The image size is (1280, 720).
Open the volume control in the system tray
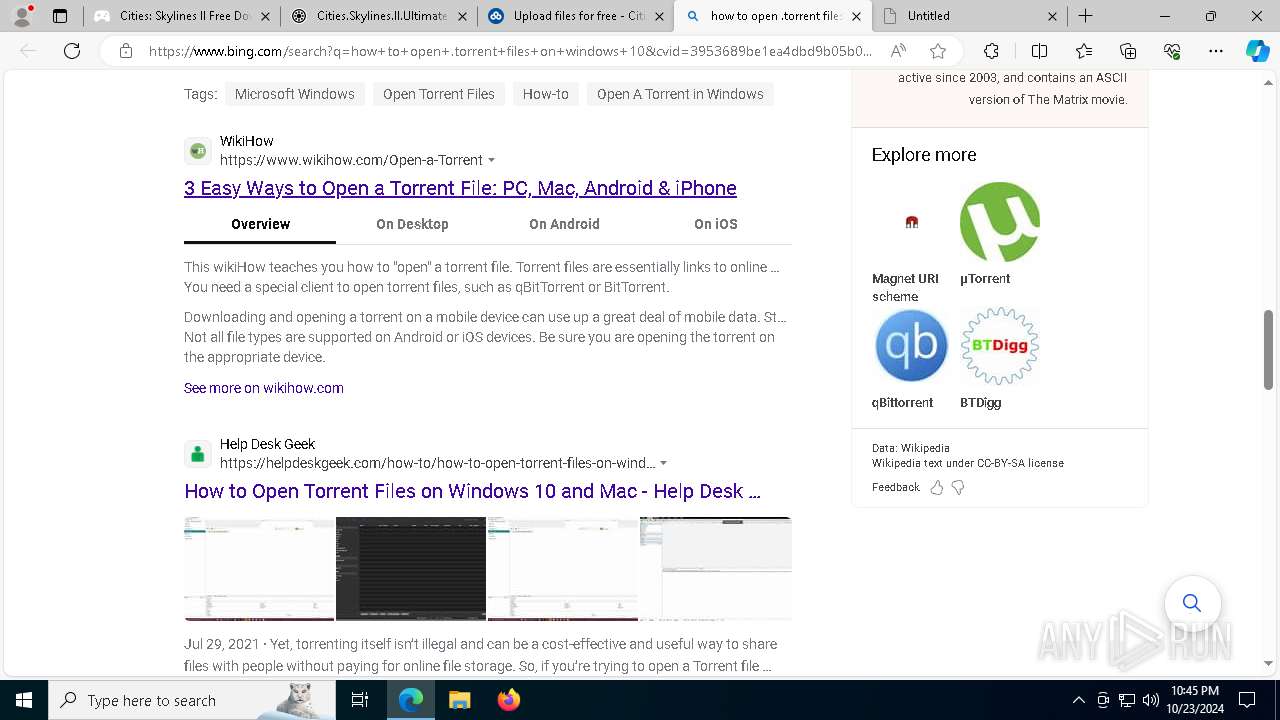(x=1151, y=700)
